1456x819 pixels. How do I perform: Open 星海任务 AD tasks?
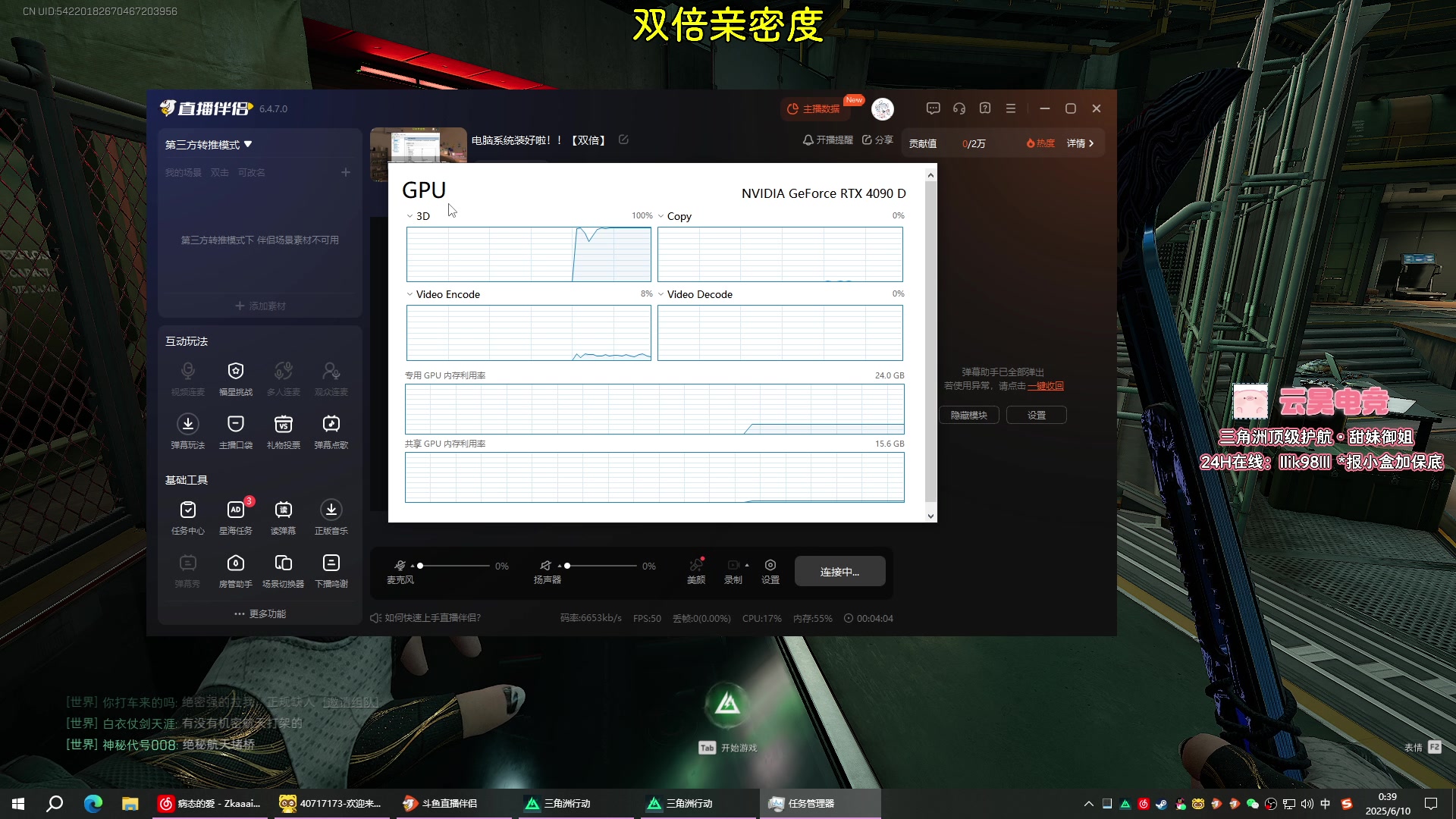pos(236,516)
